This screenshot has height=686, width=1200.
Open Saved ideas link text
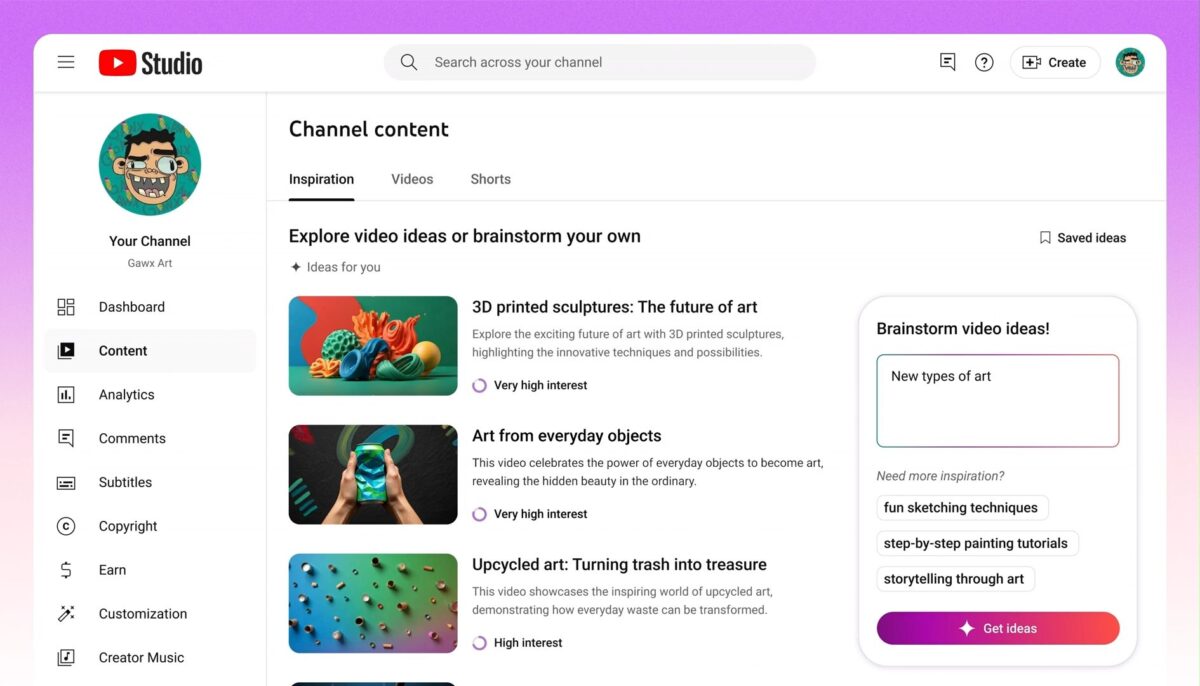1091,238
